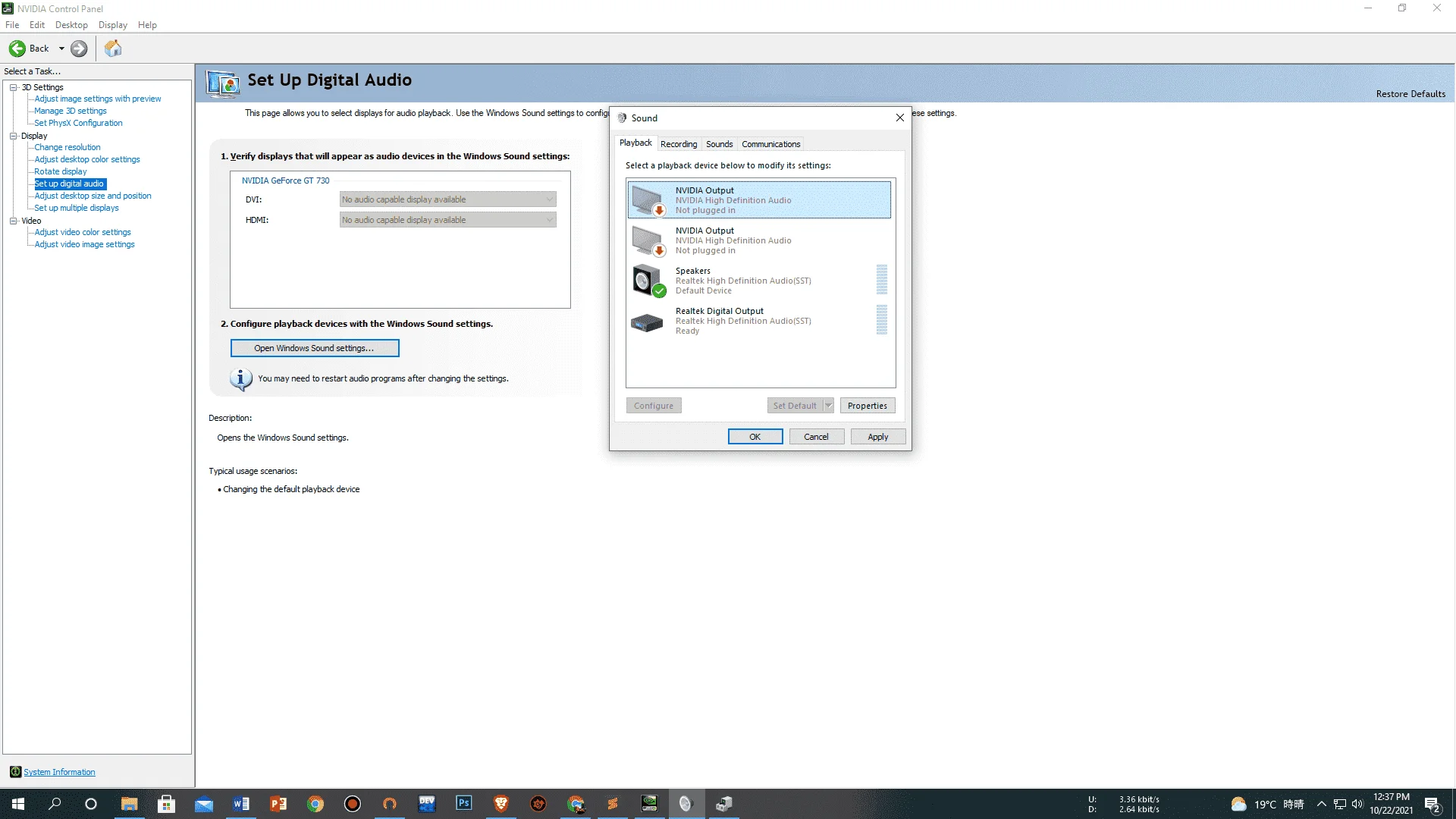Click the Forward arrow icon in toolbar
This screenshot has width=1456, height=819.
[x=79, y=49]
